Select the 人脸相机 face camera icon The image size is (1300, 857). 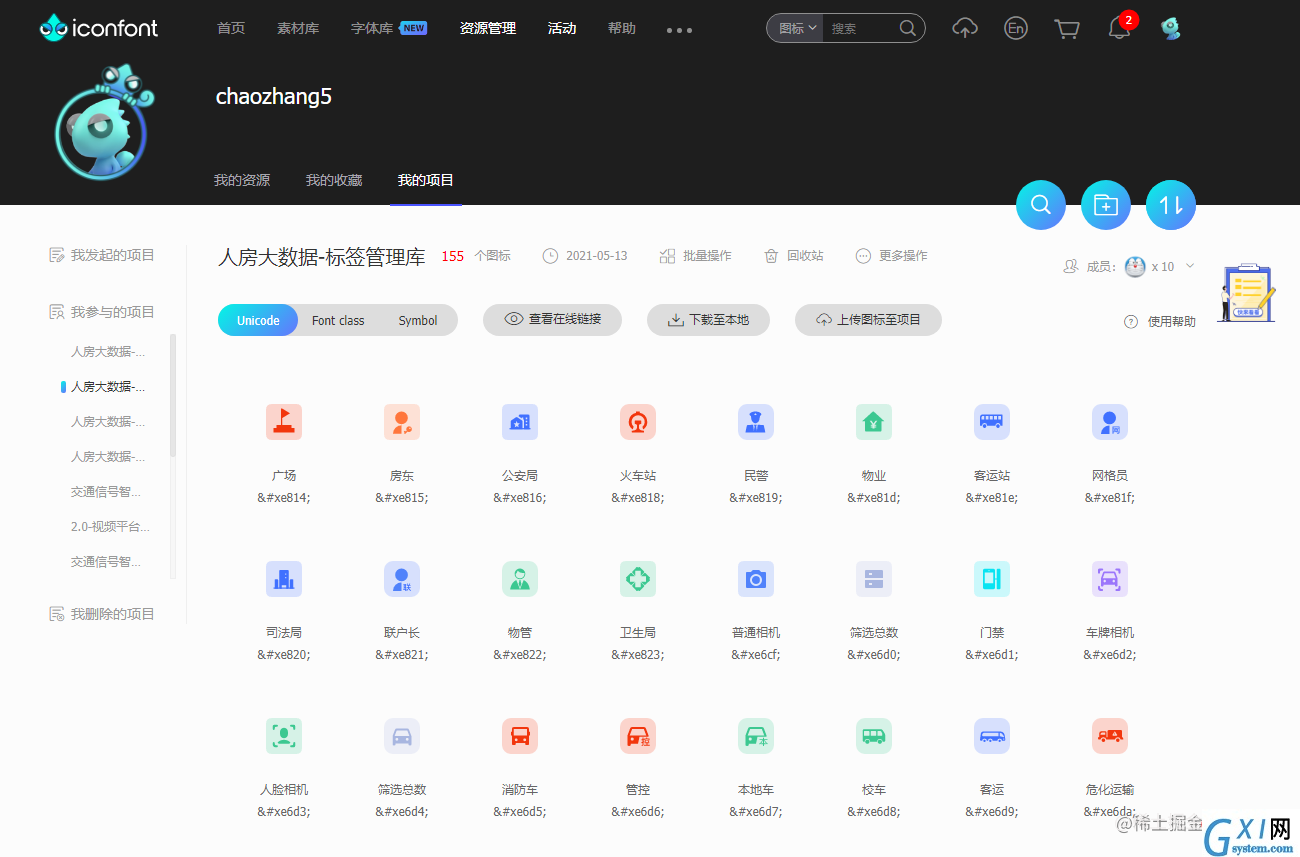284,736
